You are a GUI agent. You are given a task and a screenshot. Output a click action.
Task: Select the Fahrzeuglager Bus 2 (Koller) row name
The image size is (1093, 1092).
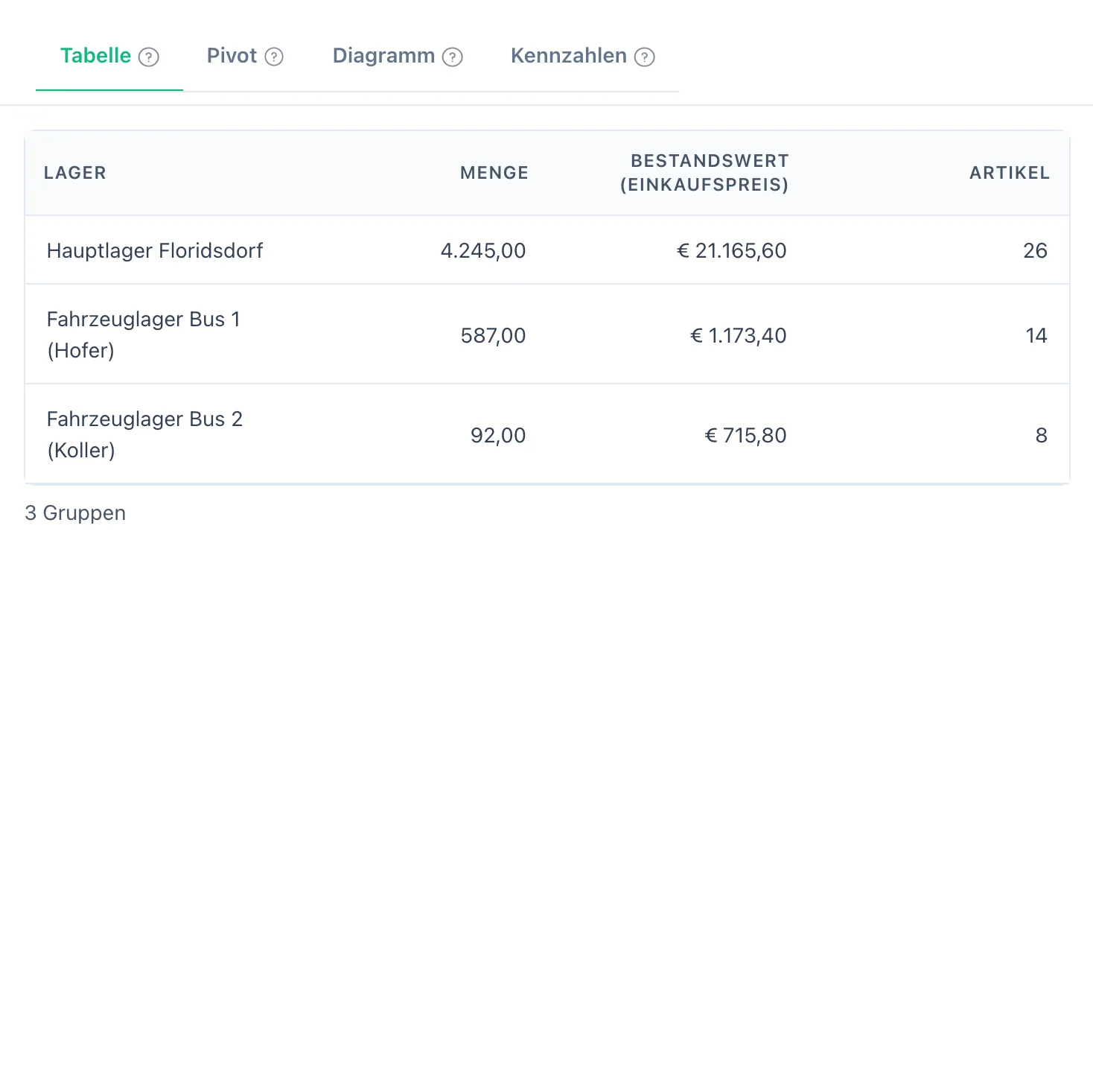coord(144,434)
